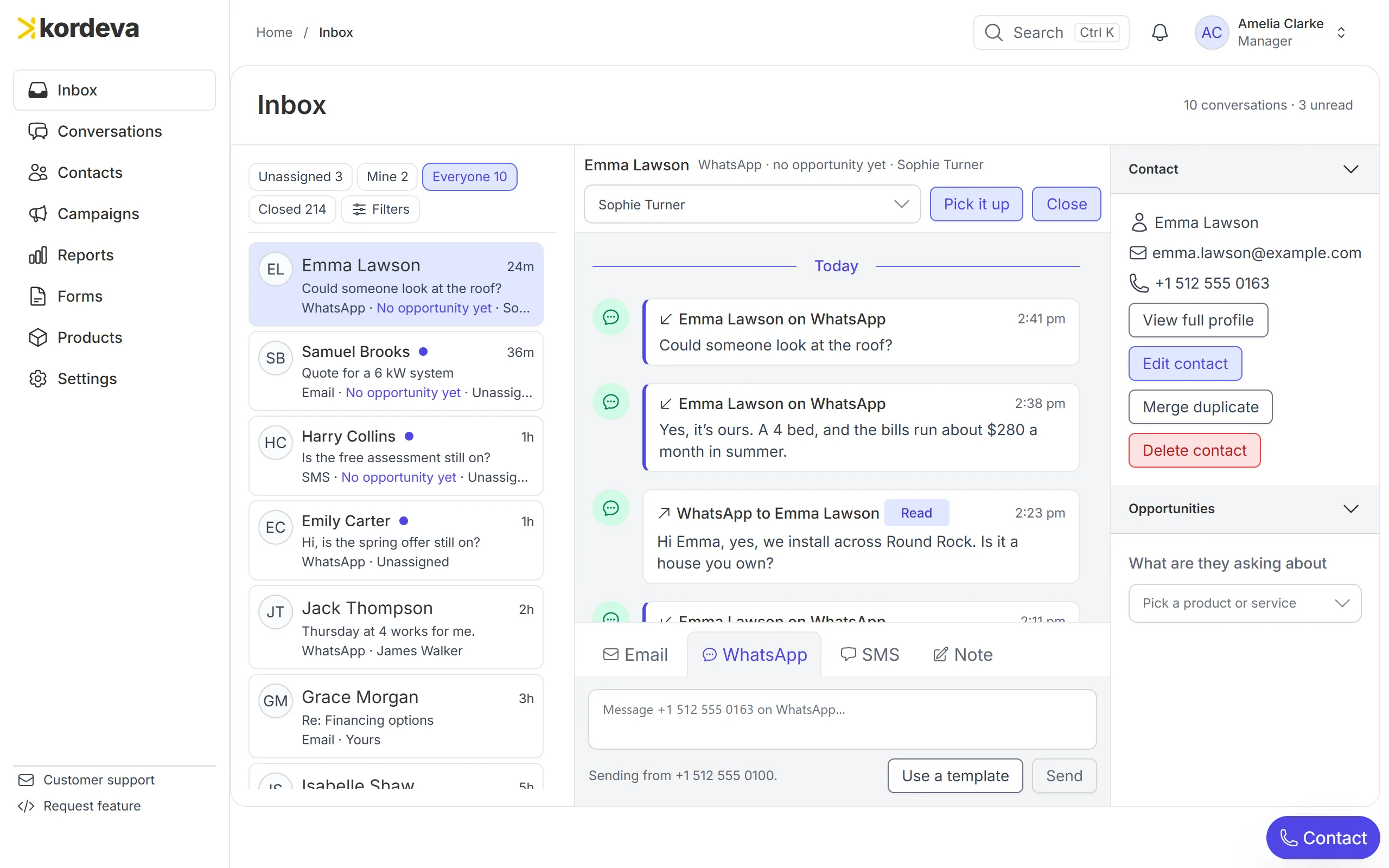Switch to the Note compose tab

963,654
